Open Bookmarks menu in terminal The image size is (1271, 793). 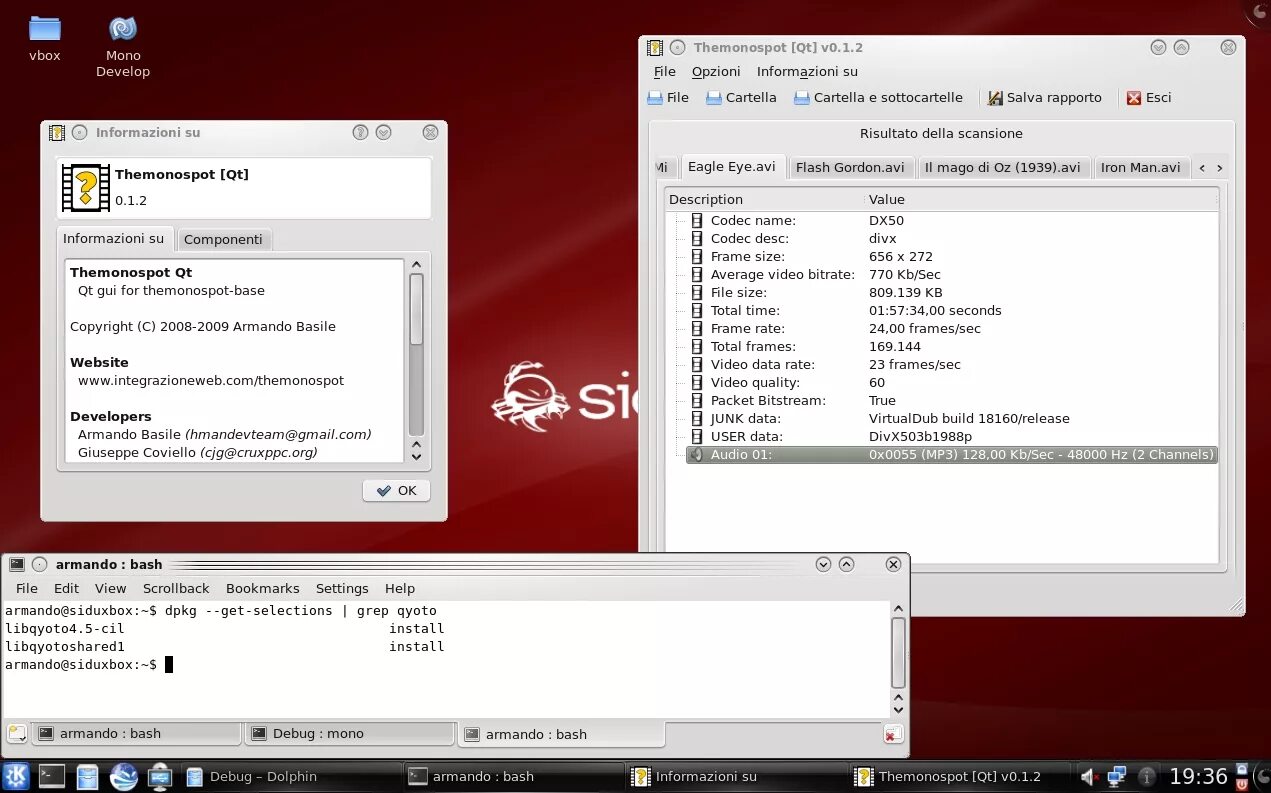coord(262,588)
